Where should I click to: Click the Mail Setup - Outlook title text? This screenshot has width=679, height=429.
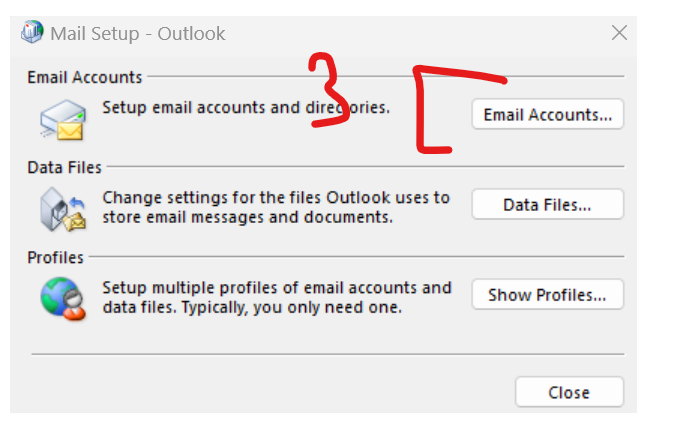(x=138, y=34)
